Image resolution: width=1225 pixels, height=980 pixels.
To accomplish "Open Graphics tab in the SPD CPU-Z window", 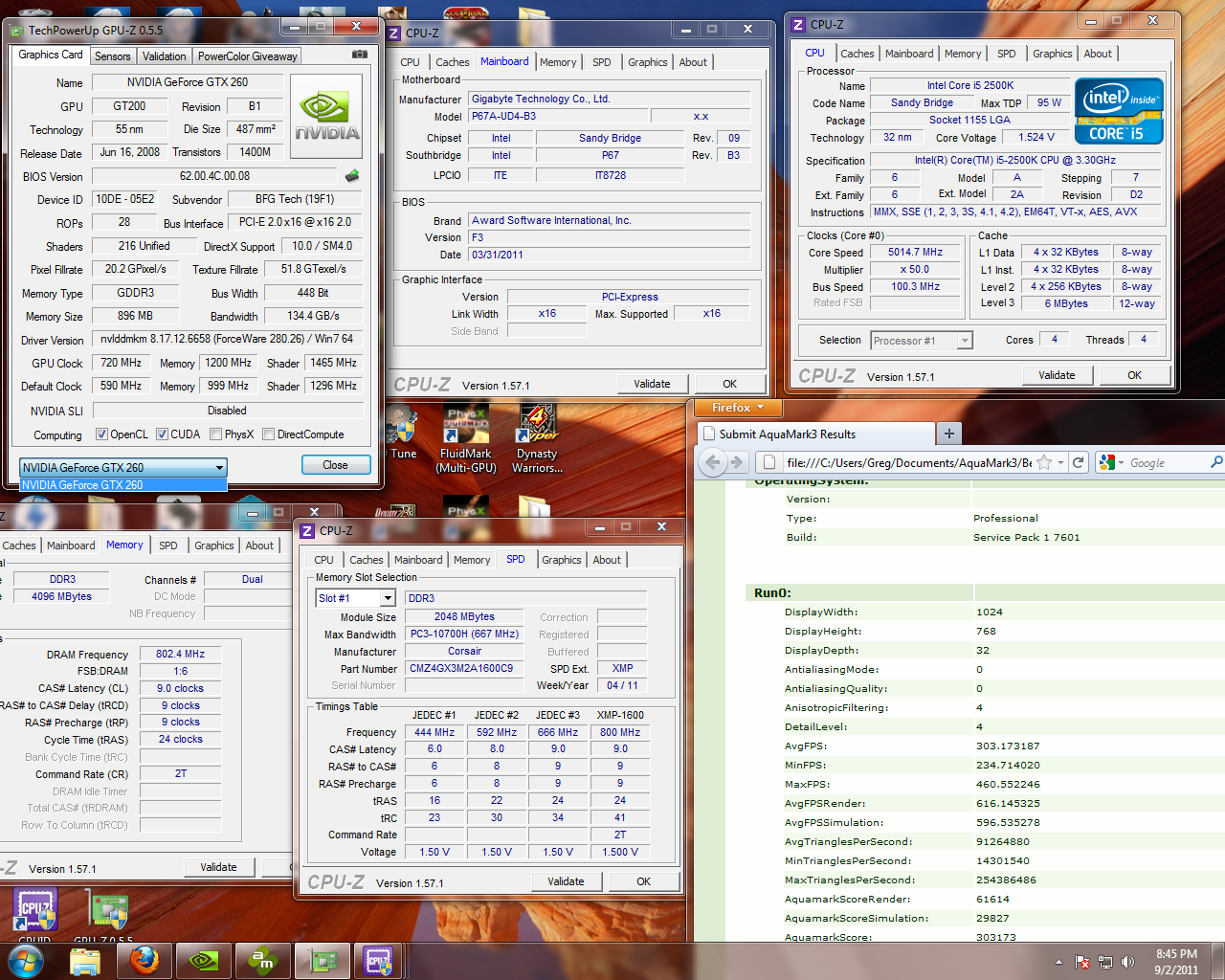I will click(x=562, y=560).
